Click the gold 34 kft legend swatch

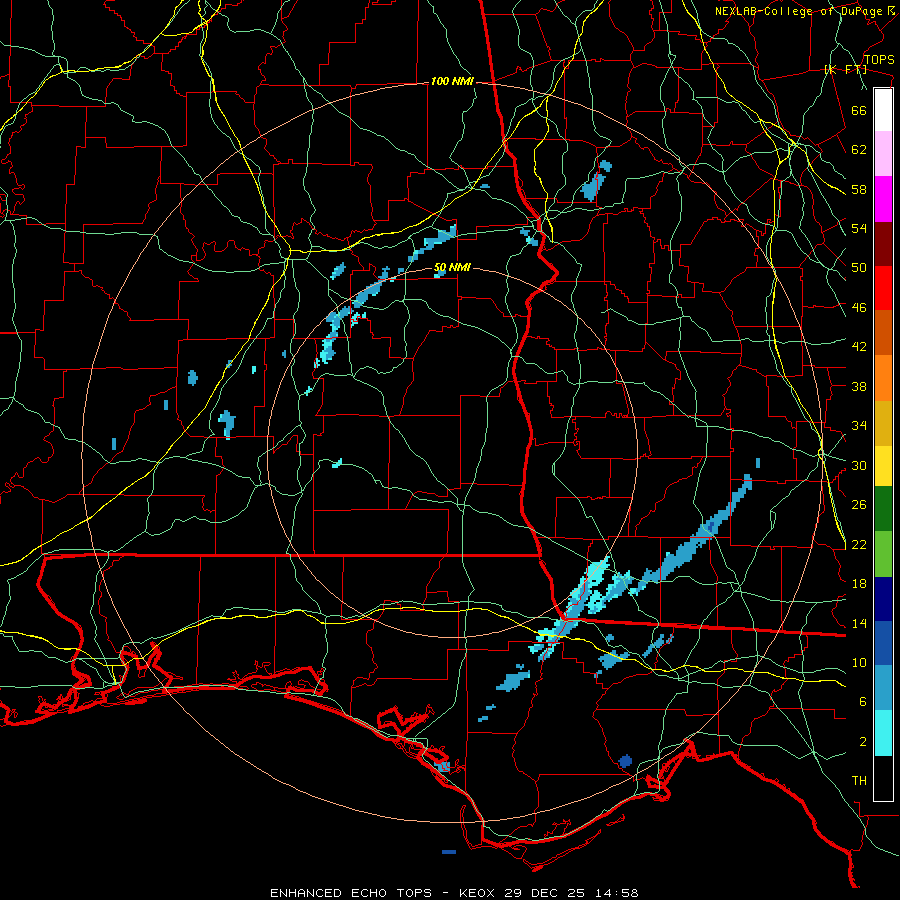pyautogui.click(x=883, y=423)
